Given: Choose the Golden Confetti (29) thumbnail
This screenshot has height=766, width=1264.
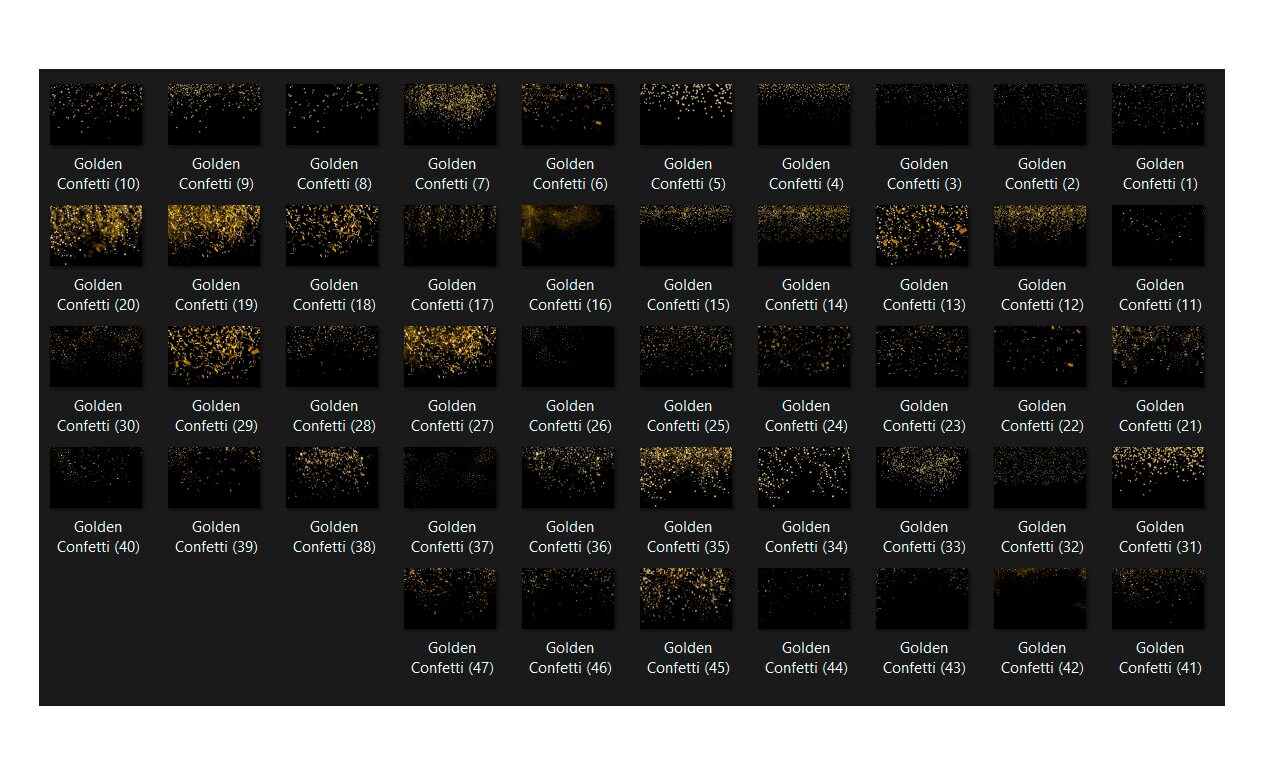Looking at the screenshot, I should pyautogui.click(x=214, y=356).
